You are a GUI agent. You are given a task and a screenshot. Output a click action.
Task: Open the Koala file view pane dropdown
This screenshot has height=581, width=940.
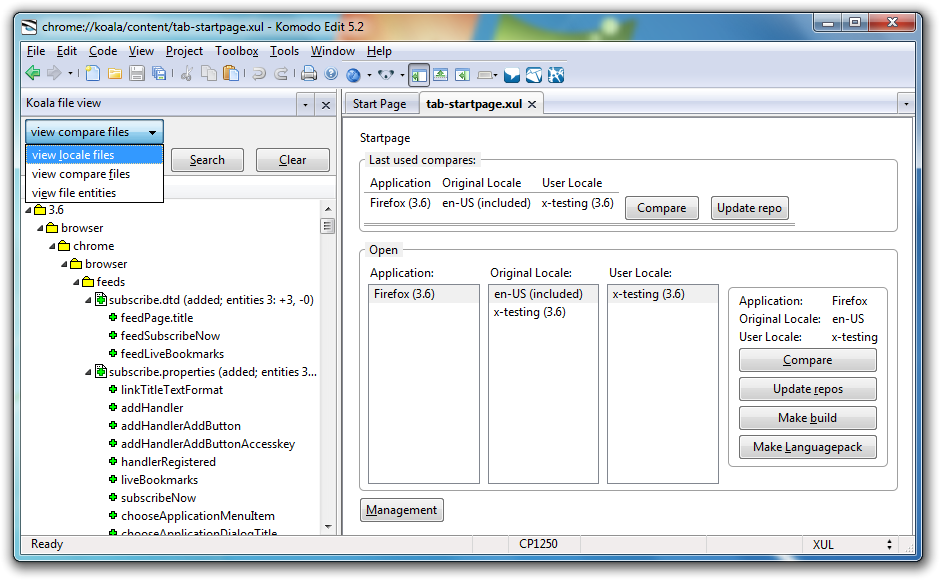305,105
